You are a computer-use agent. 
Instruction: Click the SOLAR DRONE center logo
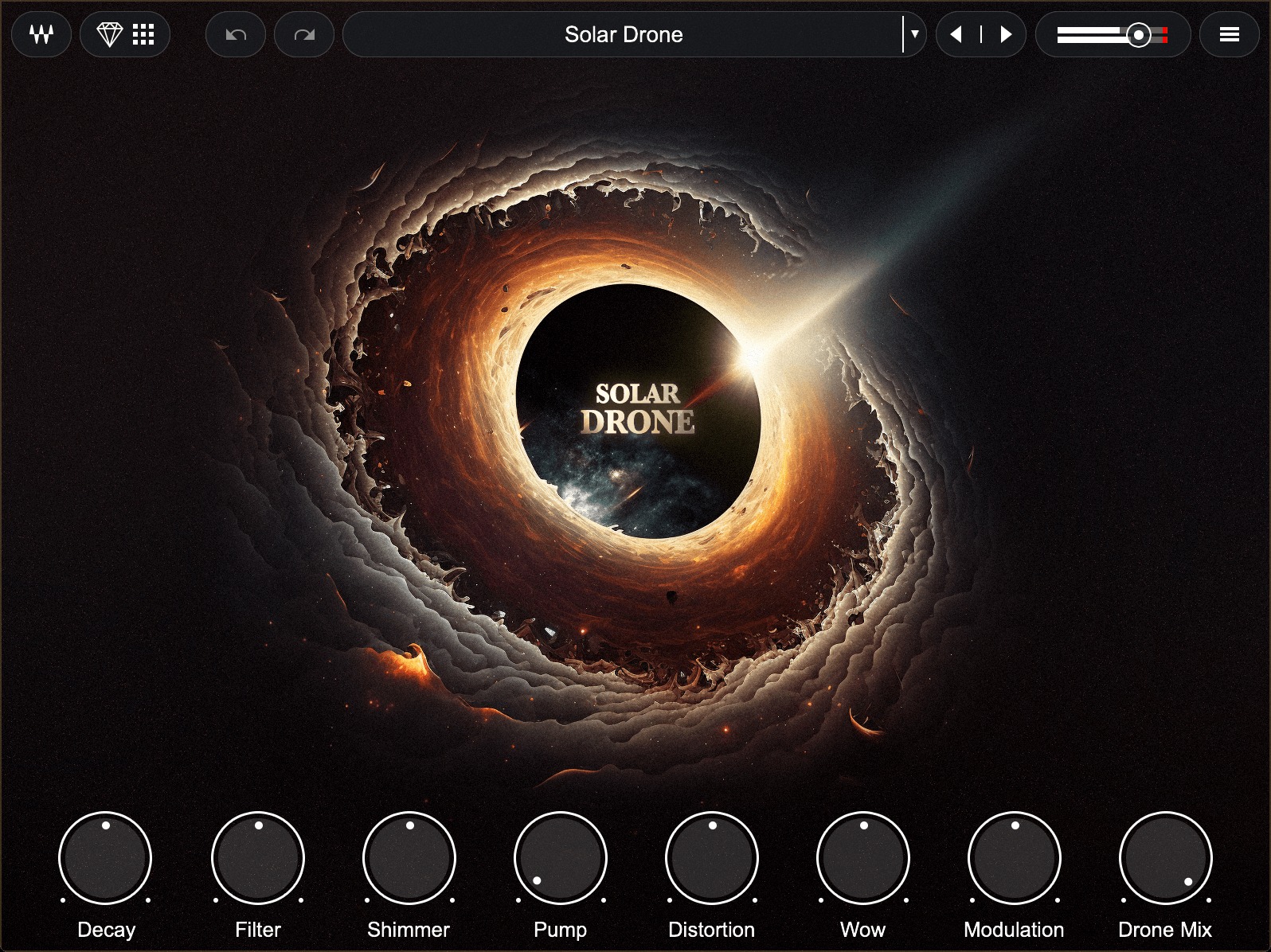(x=637, y=408)
